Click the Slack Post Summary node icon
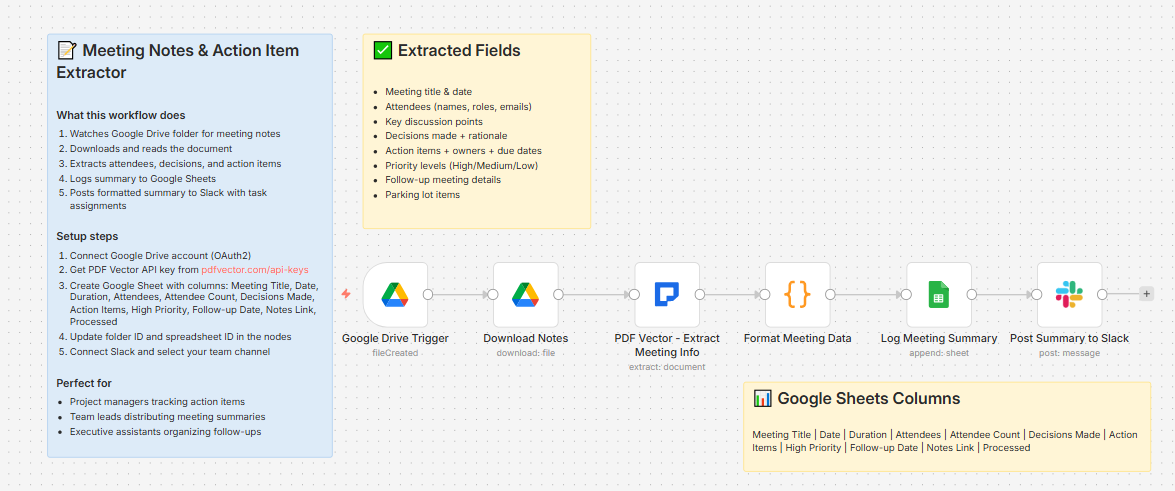The width and height of the screenshot is (1175, 491). tap(1069, 295)
